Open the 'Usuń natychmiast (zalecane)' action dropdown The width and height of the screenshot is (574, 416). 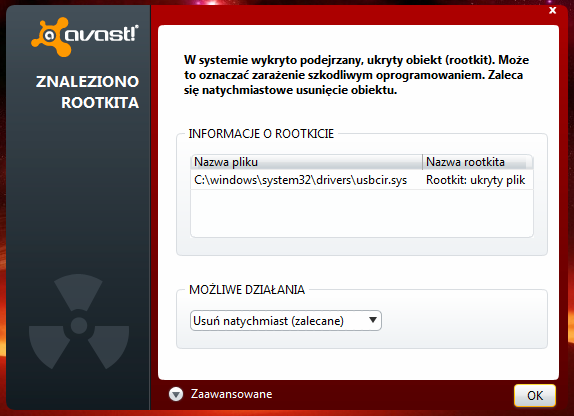point(286,321)
